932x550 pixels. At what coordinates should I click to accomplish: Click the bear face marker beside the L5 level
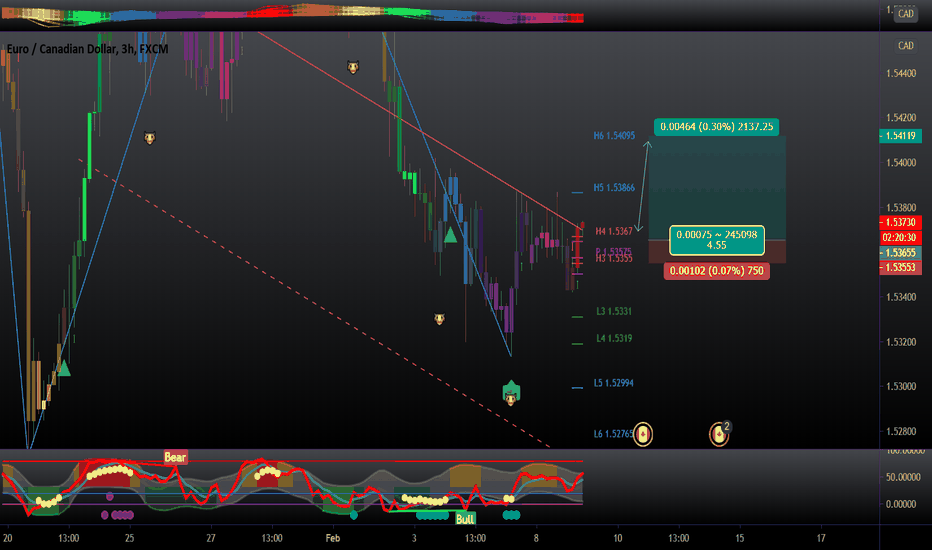(x=511, y=398)
